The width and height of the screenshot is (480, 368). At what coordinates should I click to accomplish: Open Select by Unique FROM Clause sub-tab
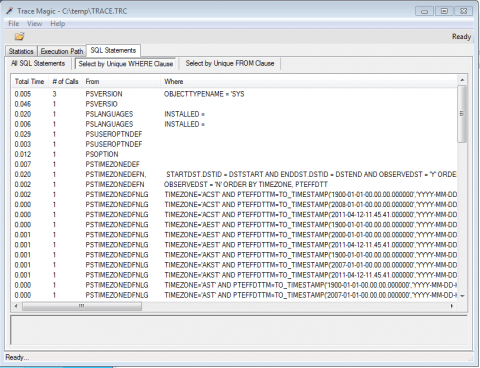[230, 63]
